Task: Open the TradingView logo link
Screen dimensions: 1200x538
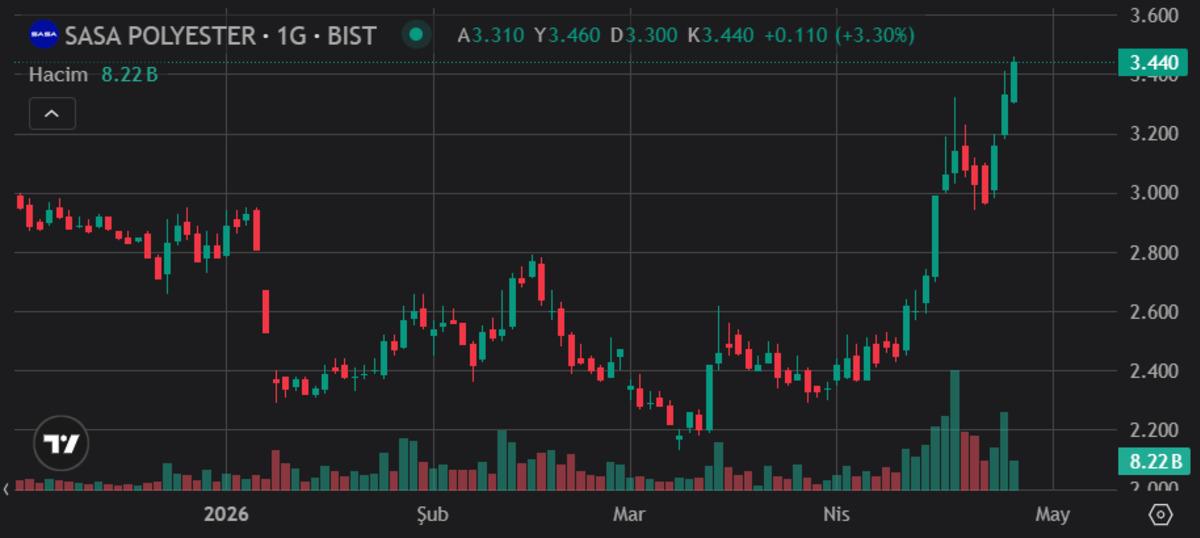Action: [62, 443]
